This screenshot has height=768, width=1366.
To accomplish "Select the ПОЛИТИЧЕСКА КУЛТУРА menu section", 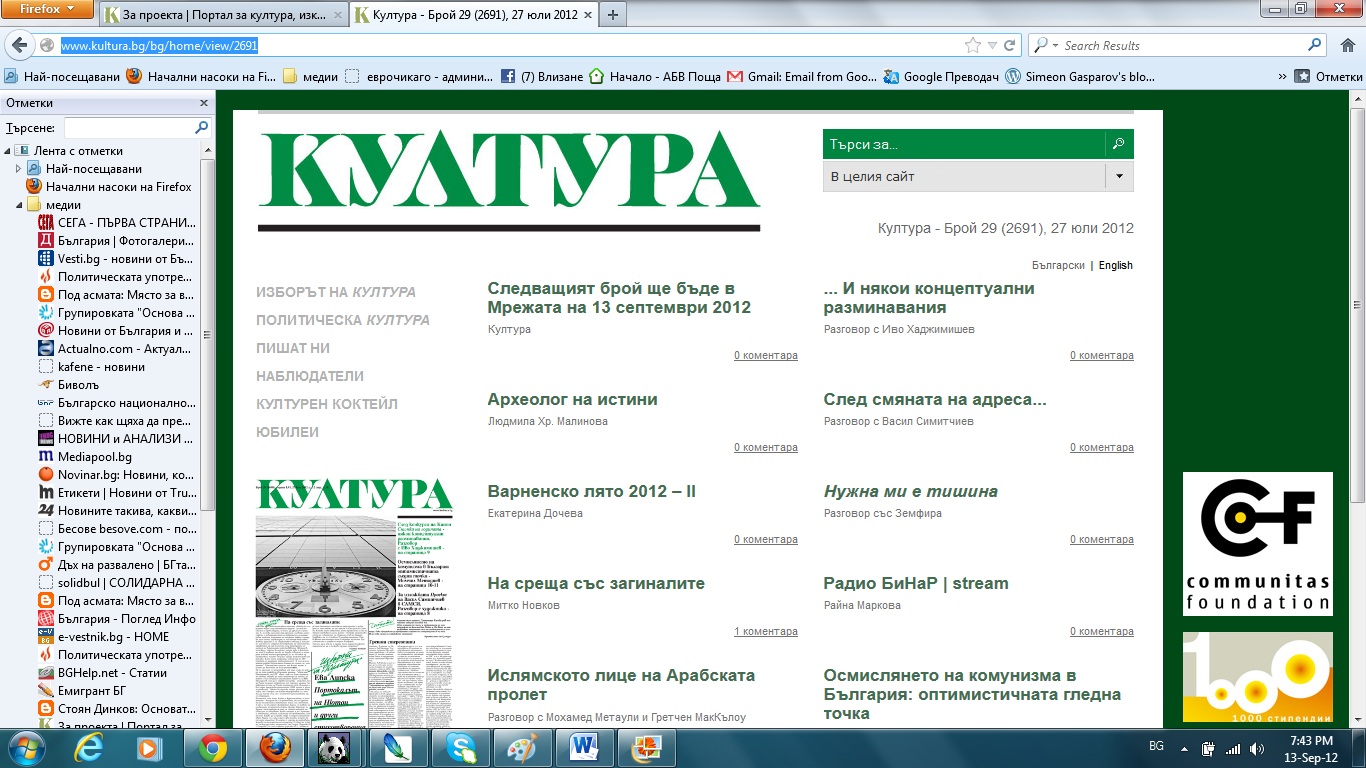I will pos(342,320).
